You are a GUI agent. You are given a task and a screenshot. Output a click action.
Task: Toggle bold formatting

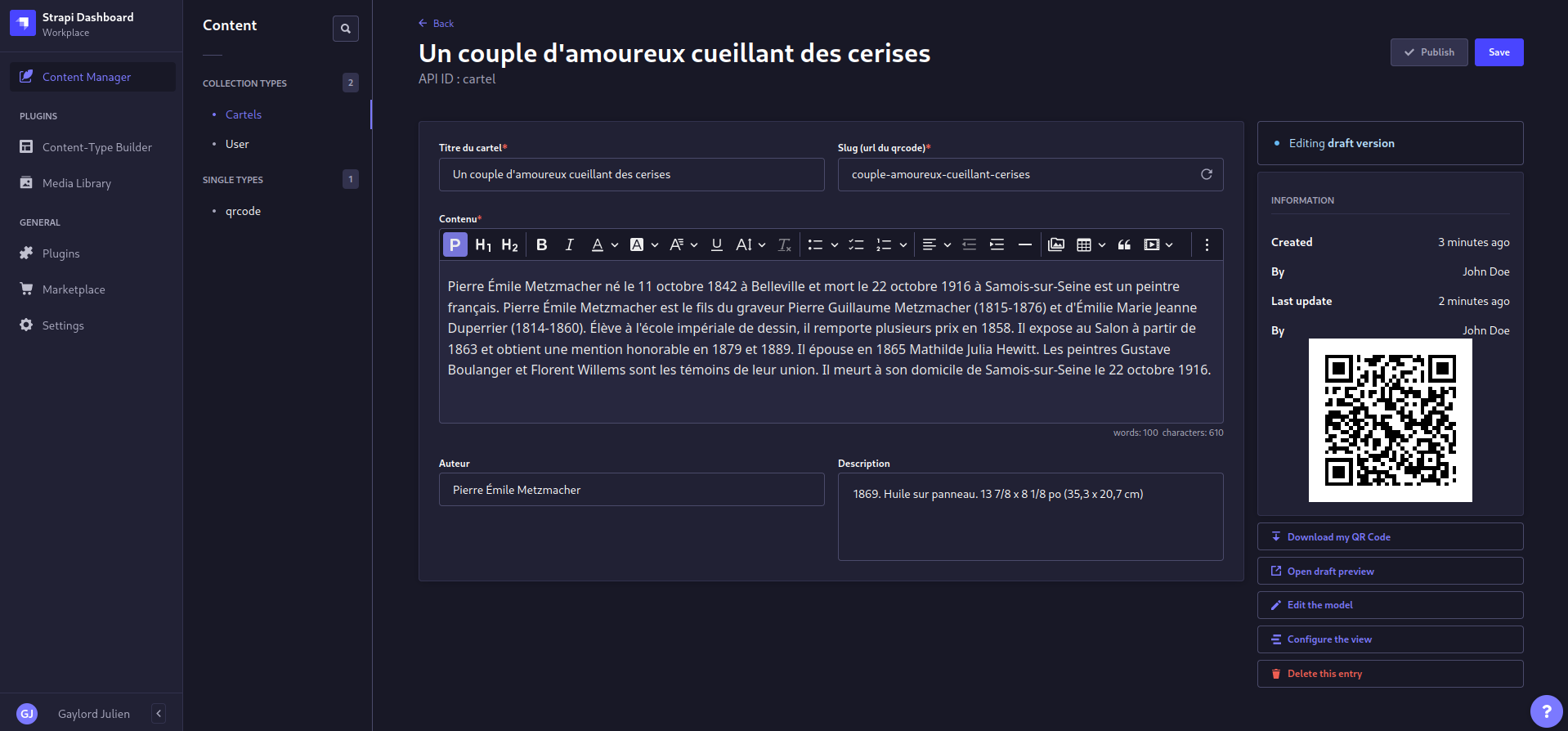pyautogui.click(x=542, y=244)
